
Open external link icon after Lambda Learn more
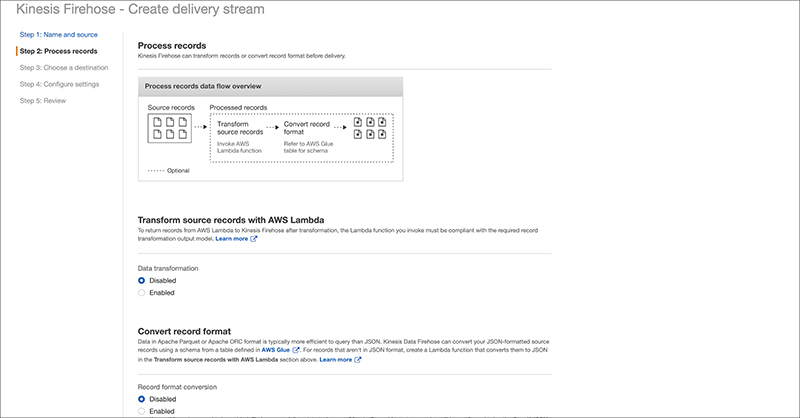pos(254,240)
